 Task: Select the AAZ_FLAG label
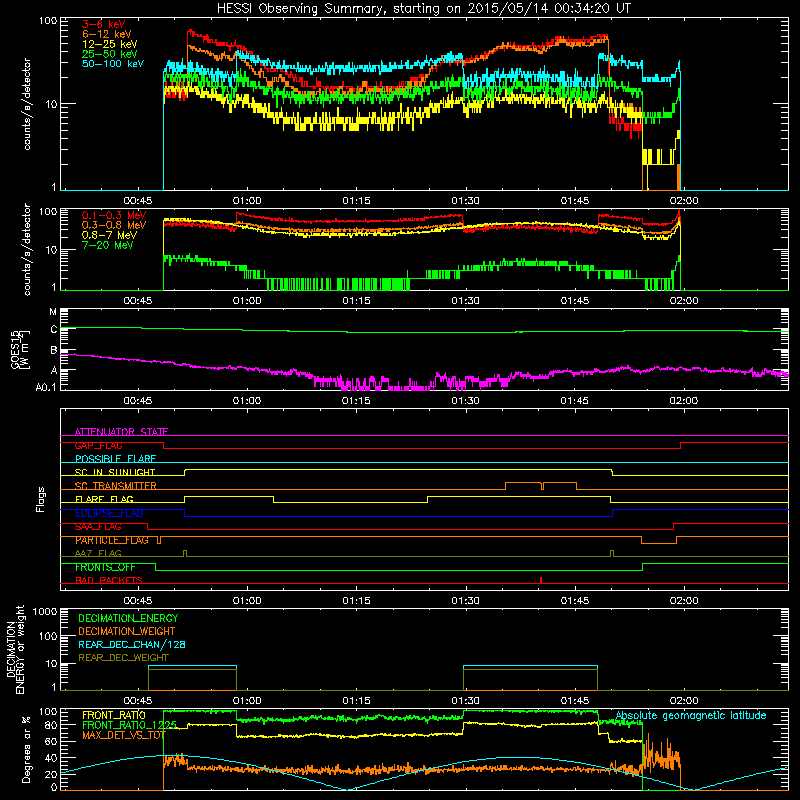98,553
